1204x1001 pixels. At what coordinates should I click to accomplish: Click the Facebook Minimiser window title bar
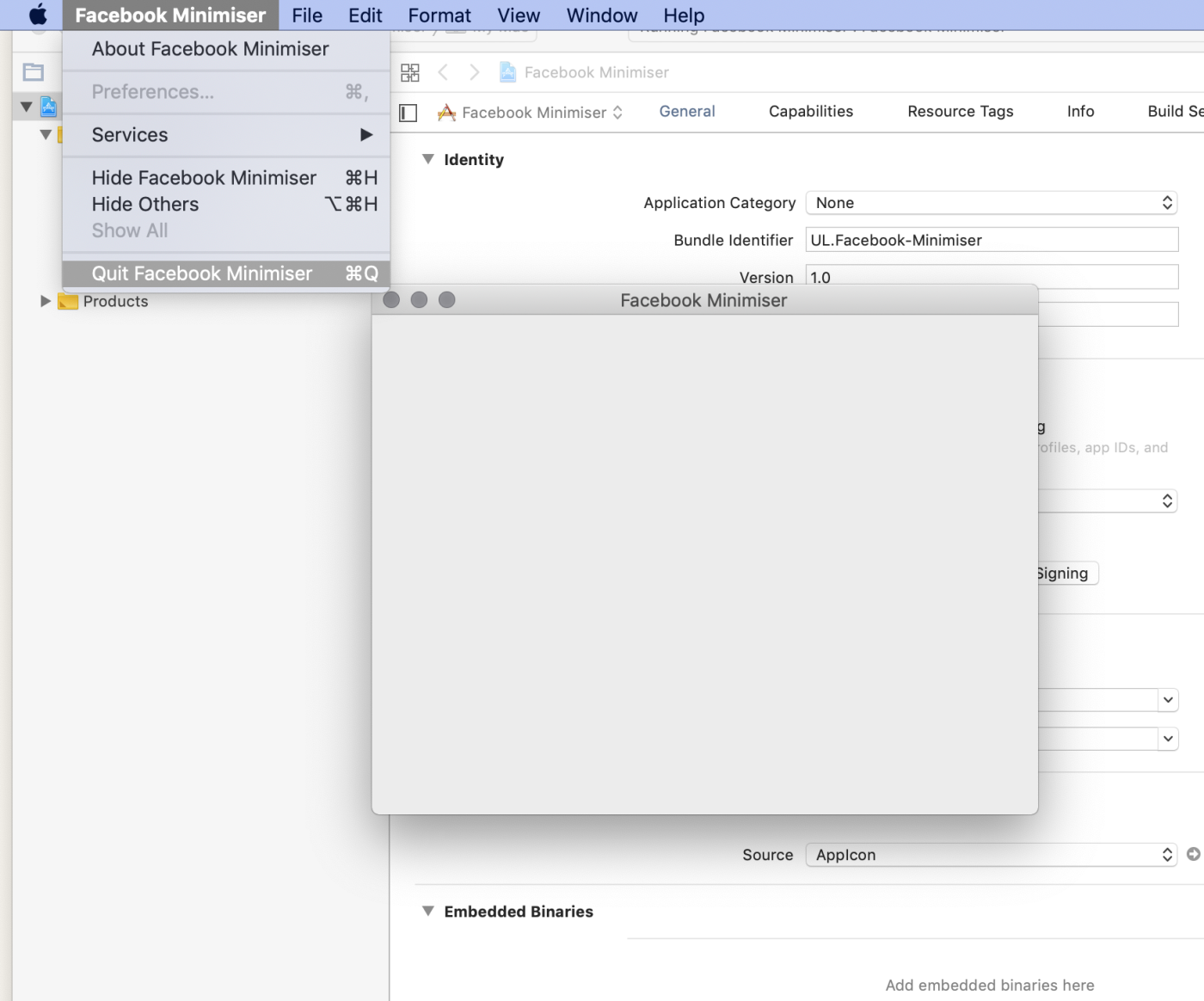704,300
